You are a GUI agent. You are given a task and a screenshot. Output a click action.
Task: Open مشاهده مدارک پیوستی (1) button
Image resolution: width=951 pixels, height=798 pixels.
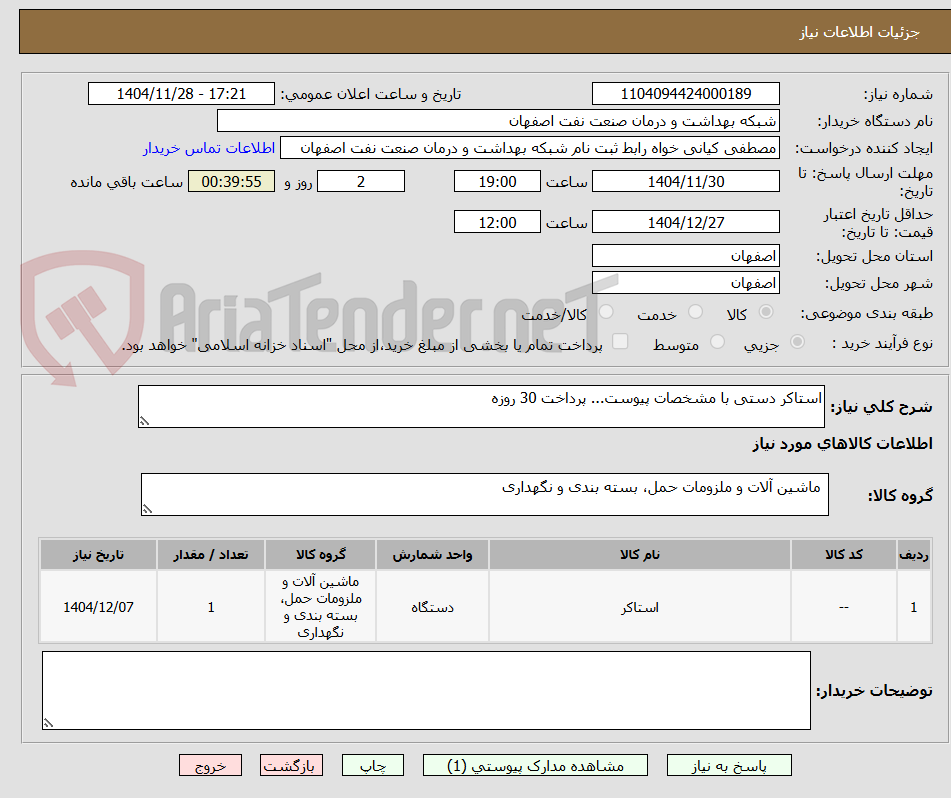click(535, 766)
